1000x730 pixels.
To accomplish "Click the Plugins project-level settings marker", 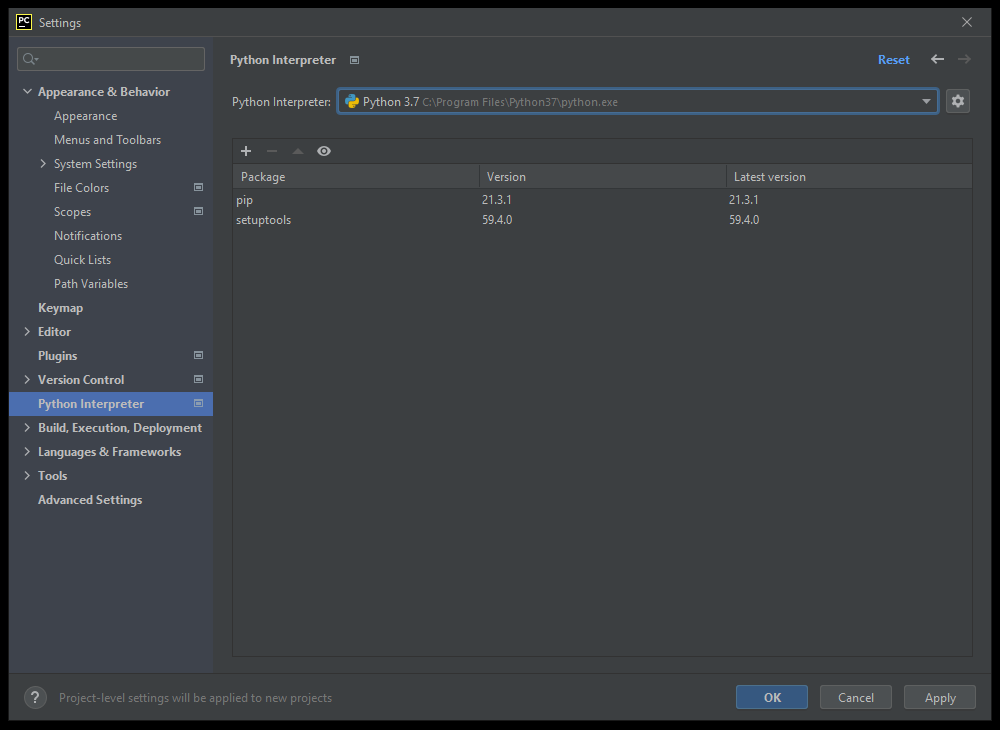I will click(x=198, y=355).
